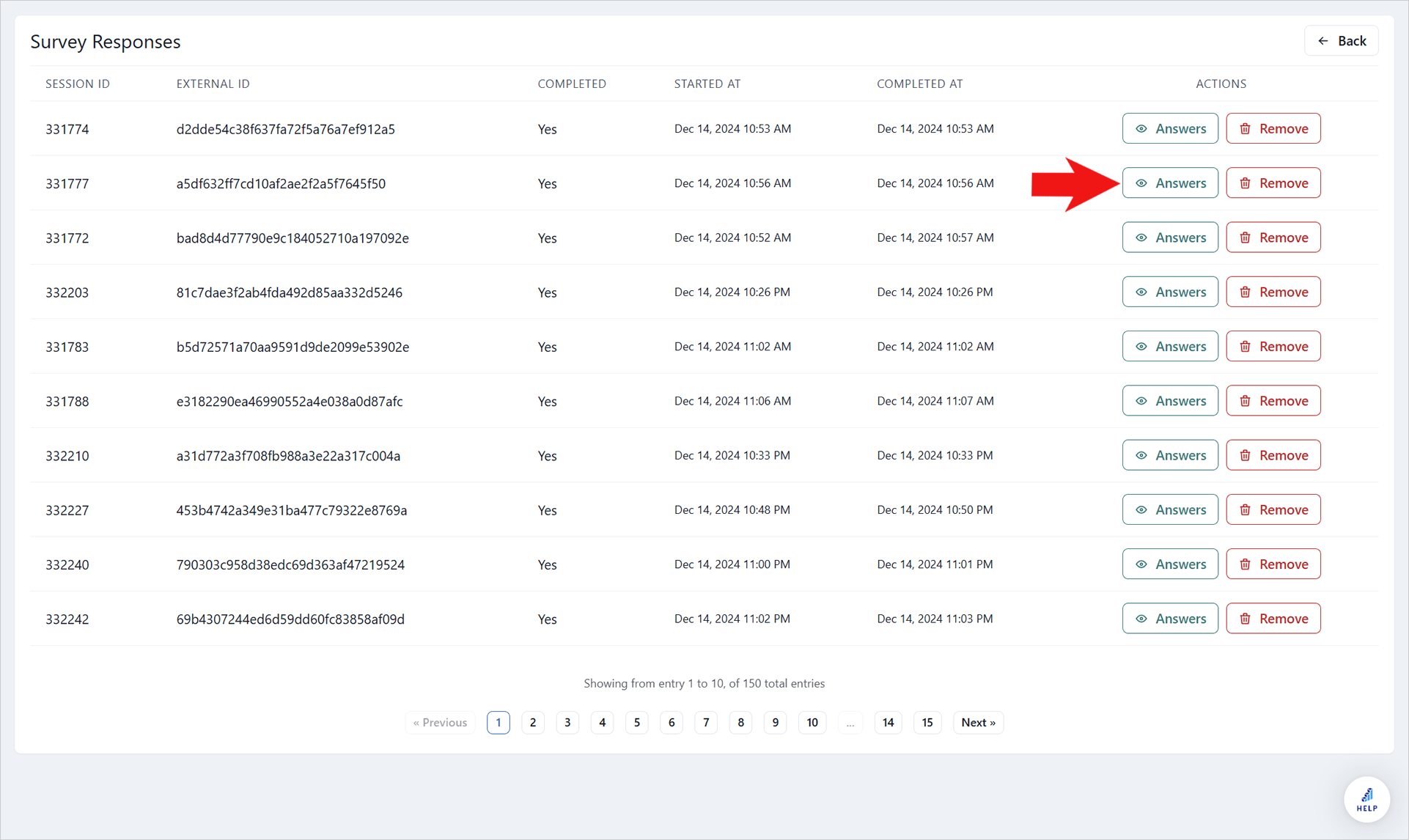The height and width of the screenshot is (840, 1409).
Task: Go to page 10
Action: coord(812,723)
